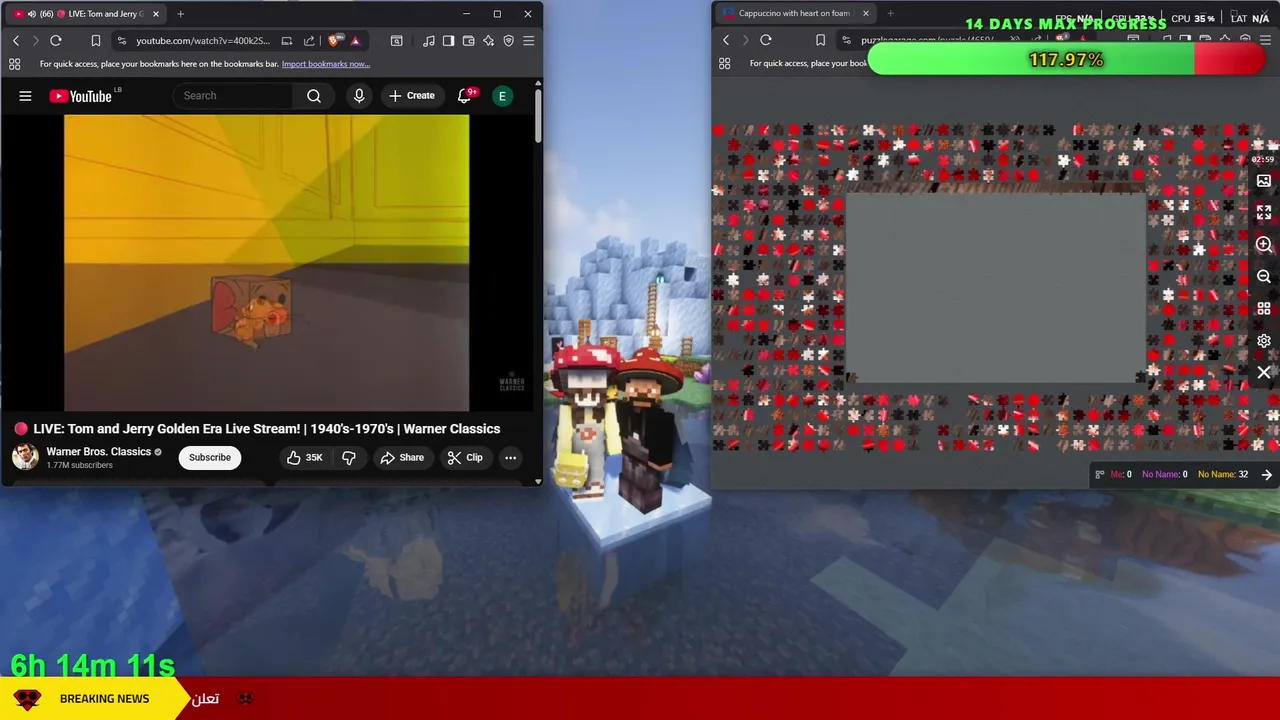Click Import bookmarks now link
1280x720 pixels.
326,64
